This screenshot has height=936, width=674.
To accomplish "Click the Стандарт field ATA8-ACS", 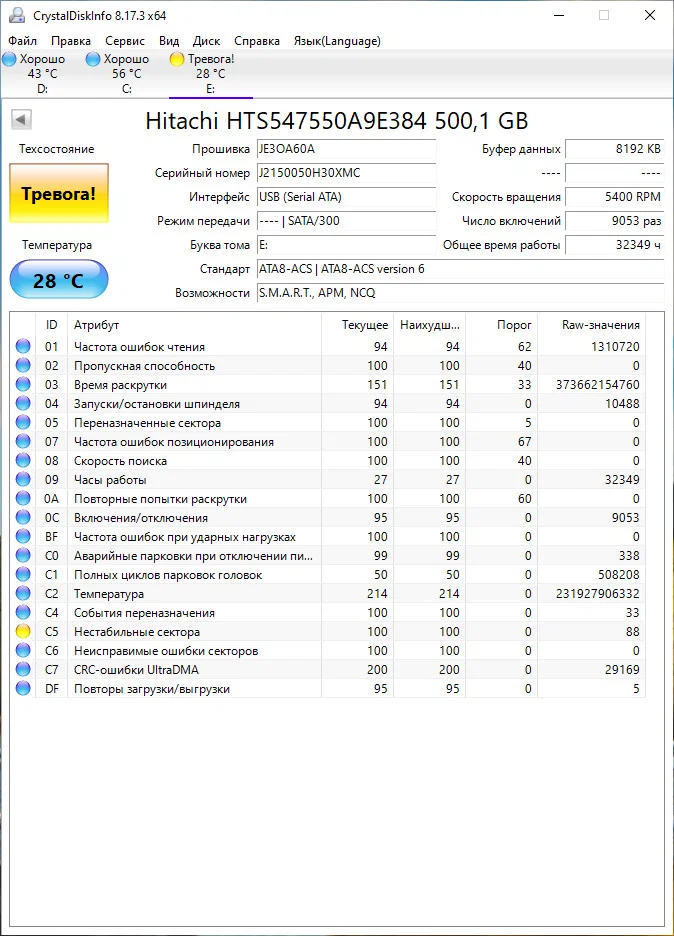I will pyautogui.click(x=460, y=269).
